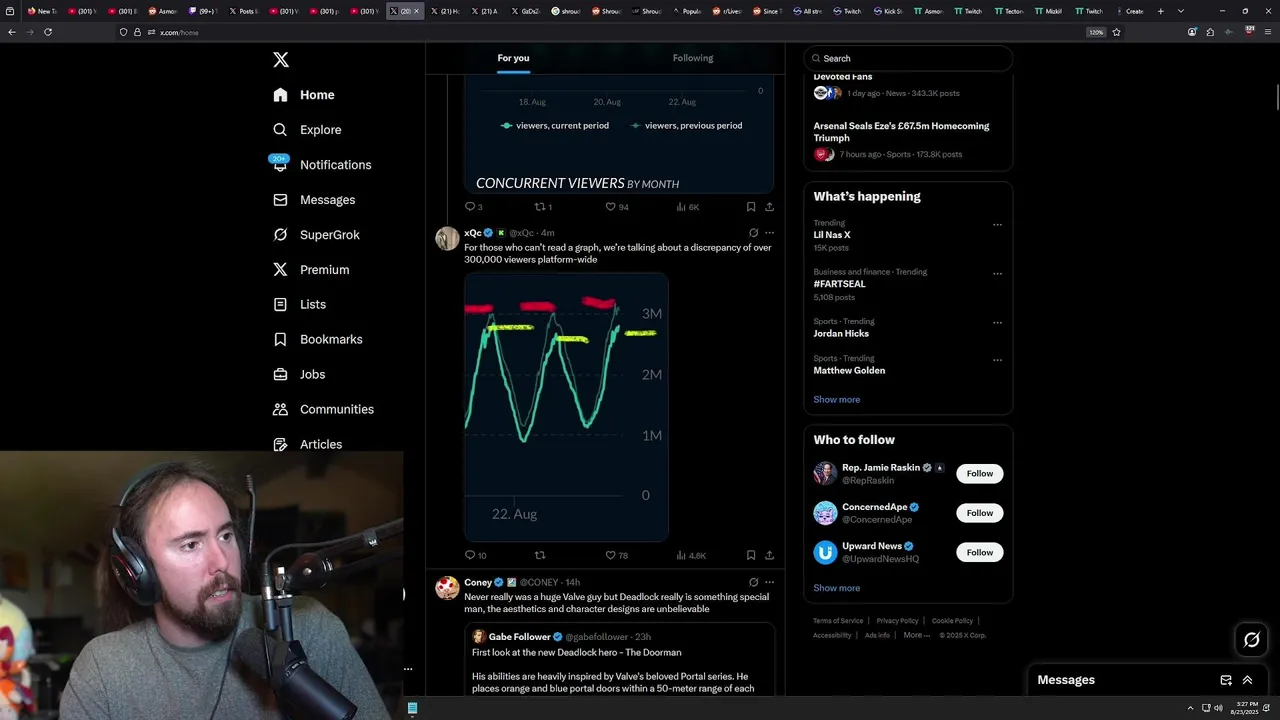
Task: Bookmark the concurrent viewers chart post
Action: click(750, 207)
